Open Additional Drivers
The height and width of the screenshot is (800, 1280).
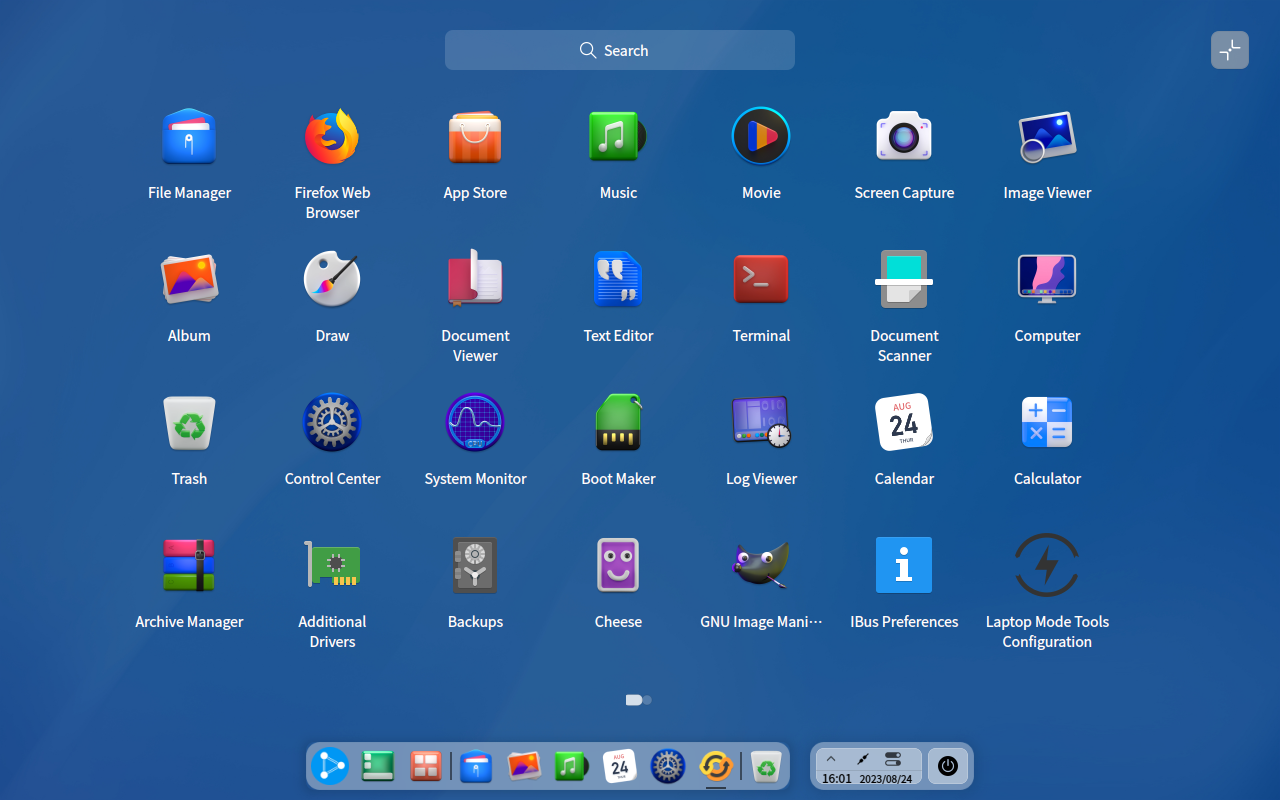[332, 565]
